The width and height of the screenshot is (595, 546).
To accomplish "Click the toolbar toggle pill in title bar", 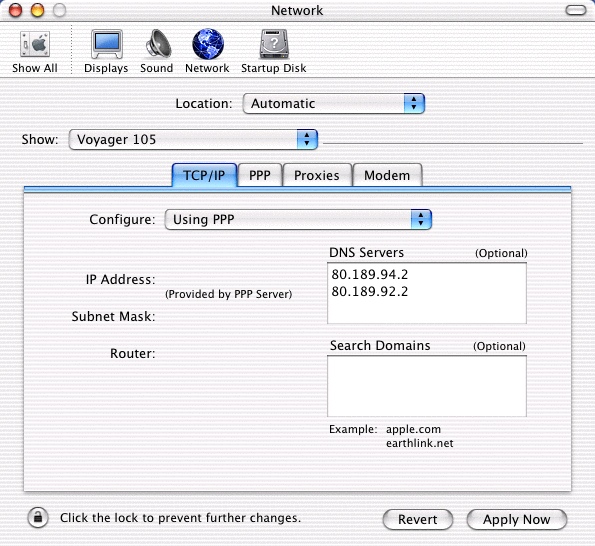I will [x=576, y=10].
